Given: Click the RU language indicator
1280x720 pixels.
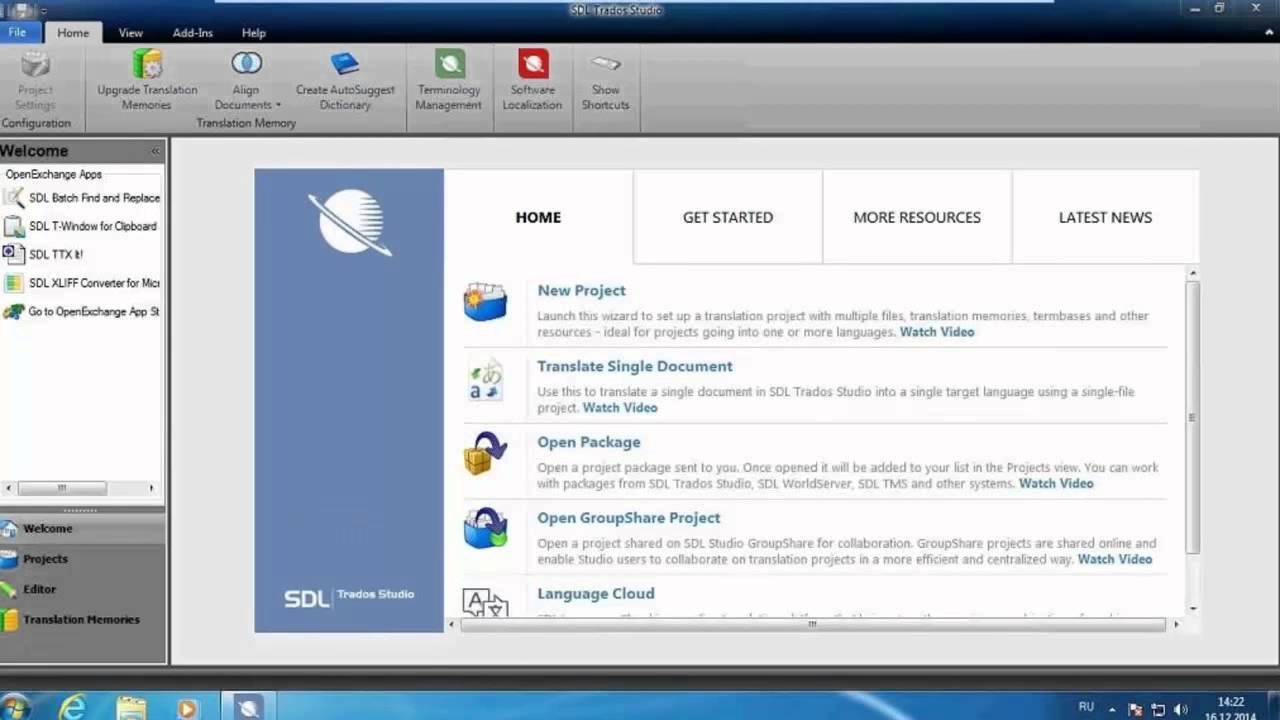Looking at the screenshot, I should tap(1086, 706).
